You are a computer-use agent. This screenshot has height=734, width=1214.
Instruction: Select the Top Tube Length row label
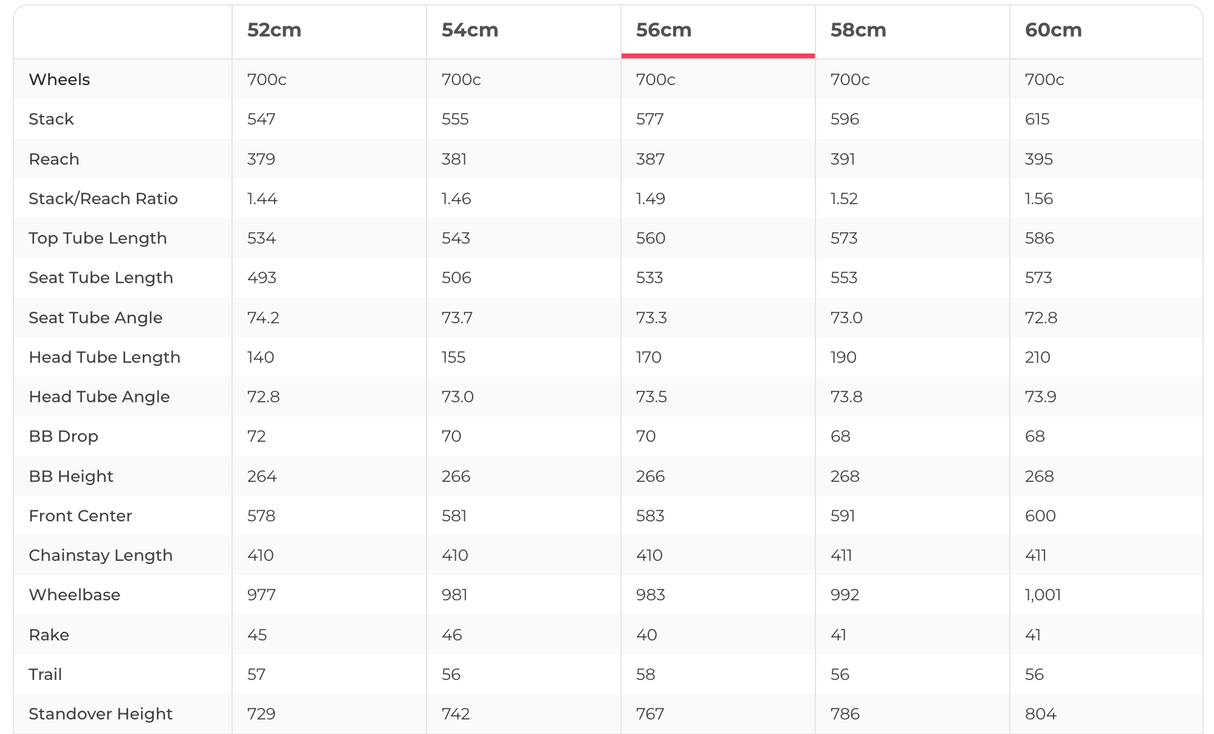pyautogui.click(x=97, y=238)
